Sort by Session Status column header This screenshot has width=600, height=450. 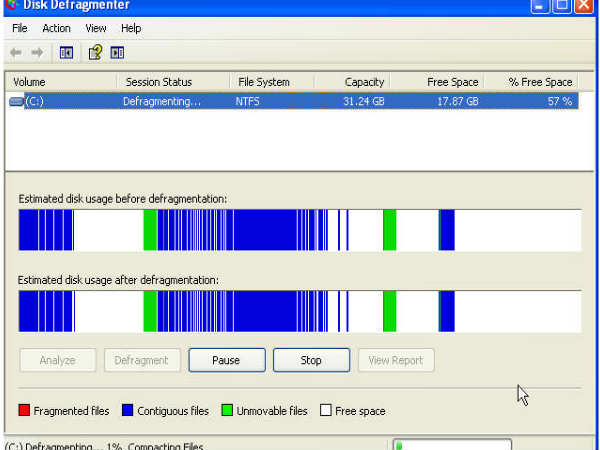pyautogui.click(x=173, y=82)
